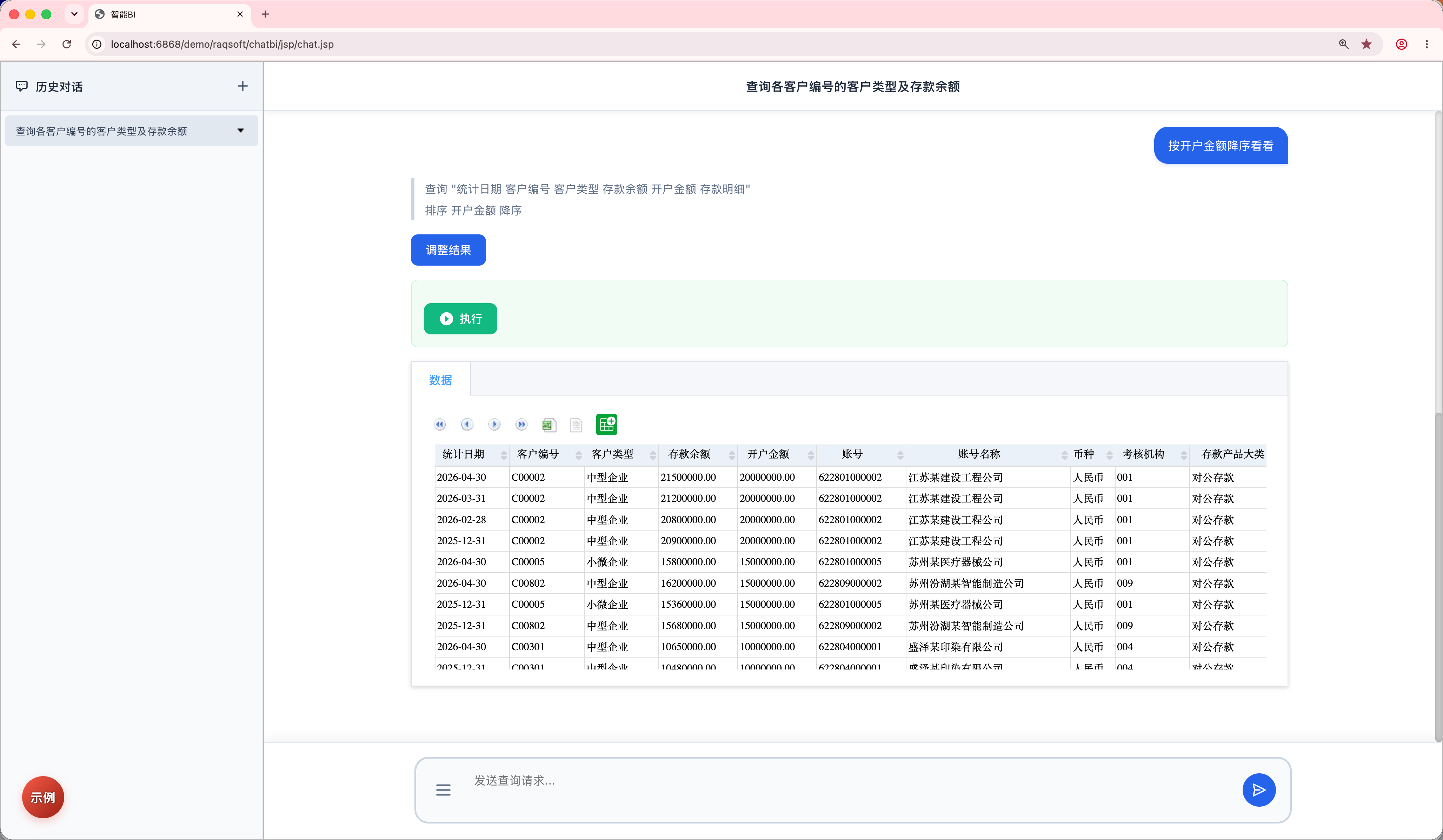1443x840 pixels.
Task: Jump to last page of results
Action: (521, 424)
